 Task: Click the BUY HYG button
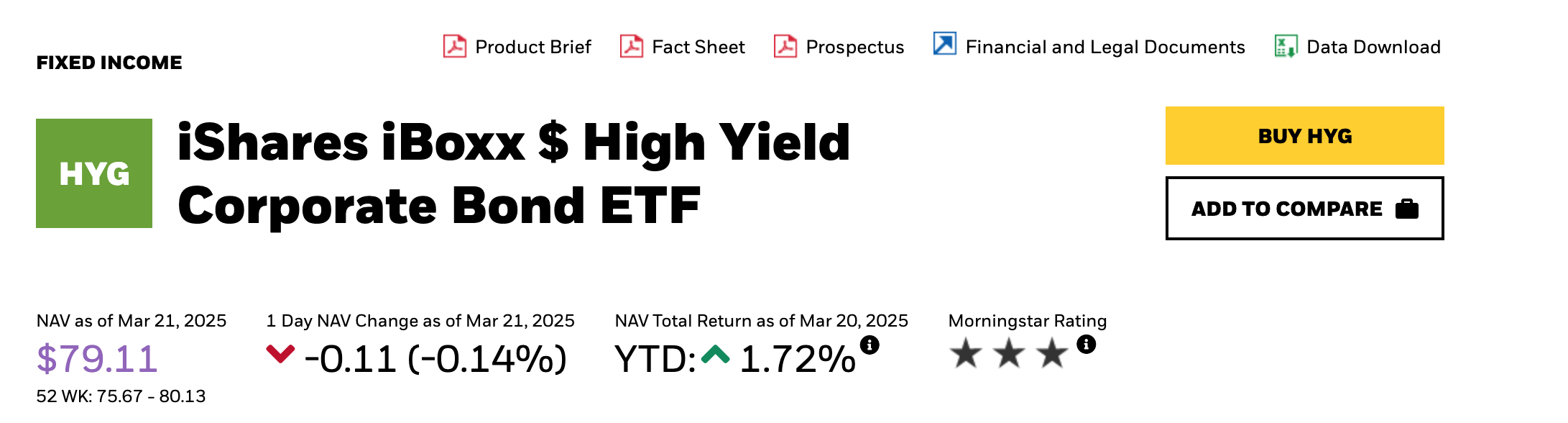pos(1304,135)
